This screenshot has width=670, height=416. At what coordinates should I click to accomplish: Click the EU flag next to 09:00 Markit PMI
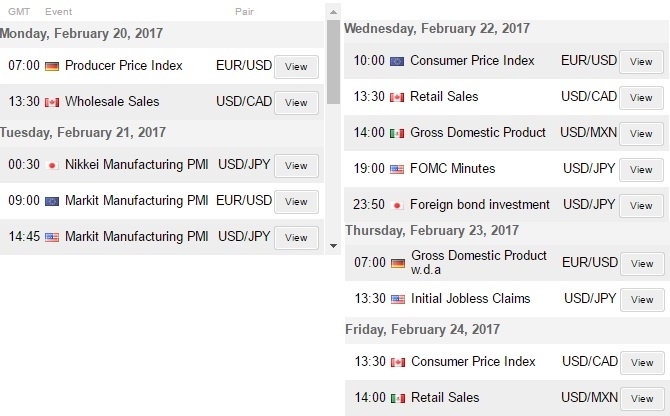[x=52, y=202]
